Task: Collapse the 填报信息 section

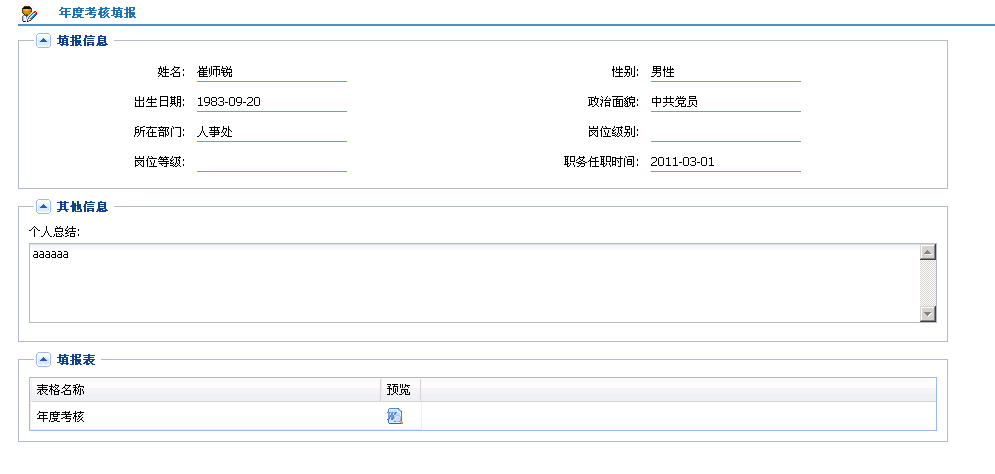Action: (43, 41)
